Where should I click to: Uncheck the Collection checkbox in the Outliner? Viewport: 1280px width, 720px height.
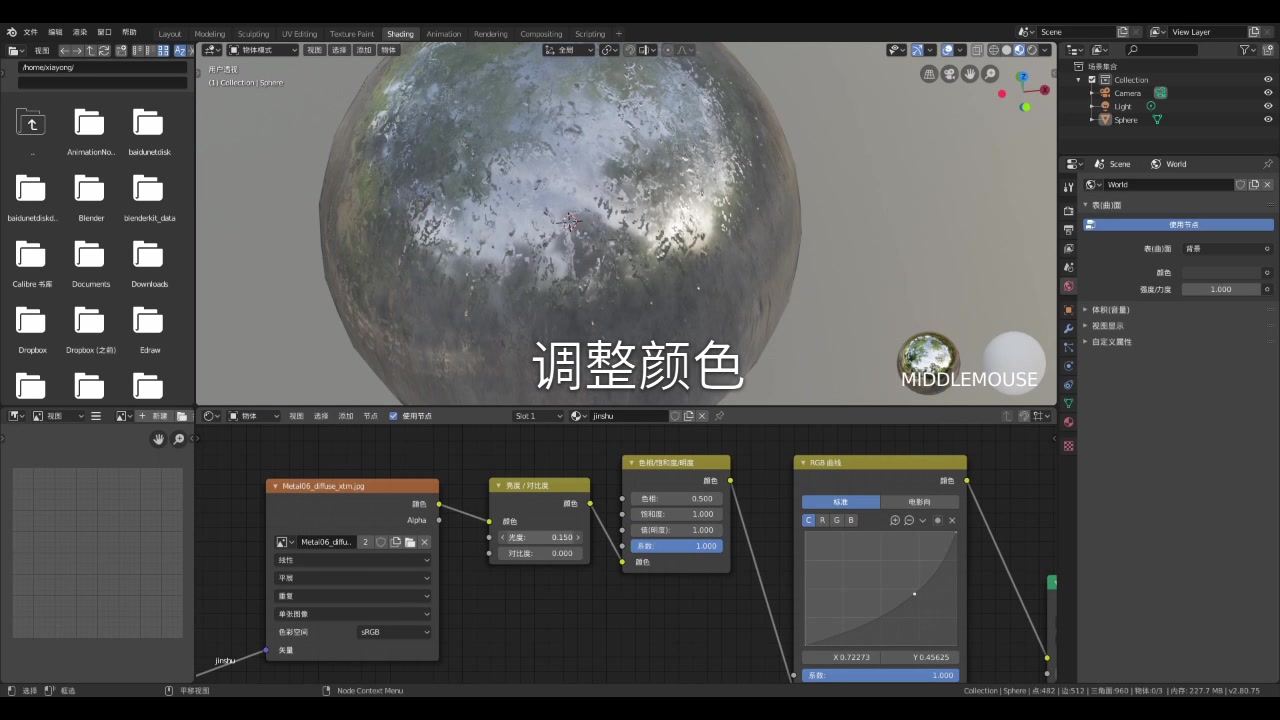[1091, 79]
